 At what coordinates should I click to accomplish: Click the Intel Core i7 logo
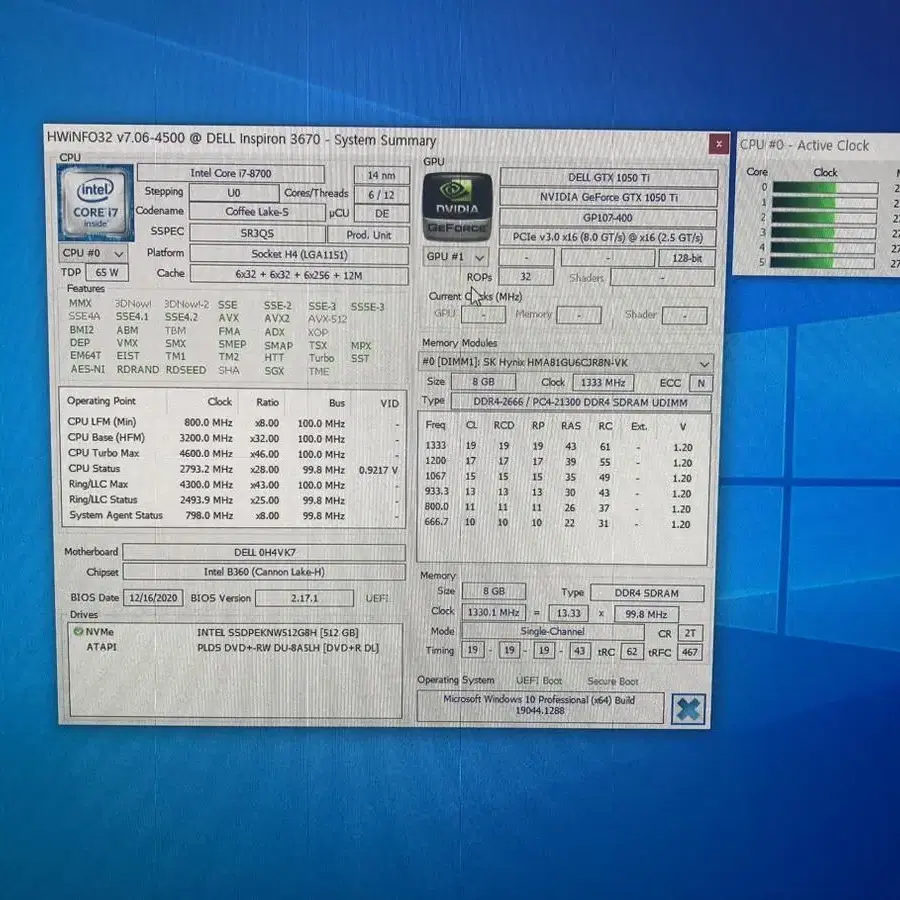95,202
